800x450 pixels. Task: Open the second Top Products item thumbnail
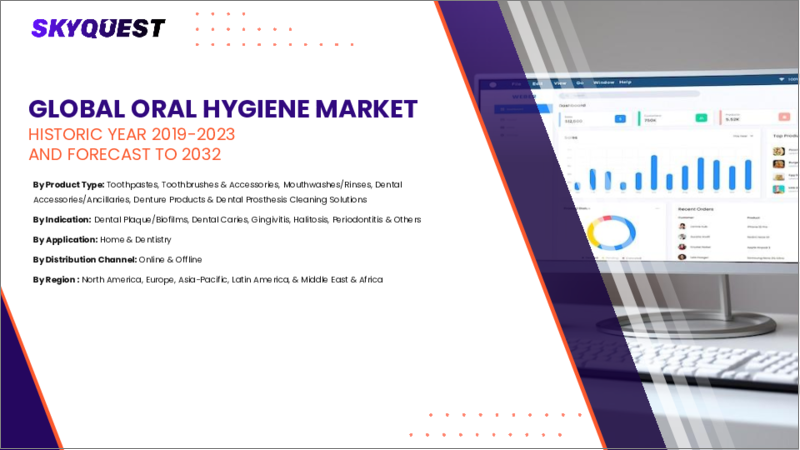click(778, 163)
